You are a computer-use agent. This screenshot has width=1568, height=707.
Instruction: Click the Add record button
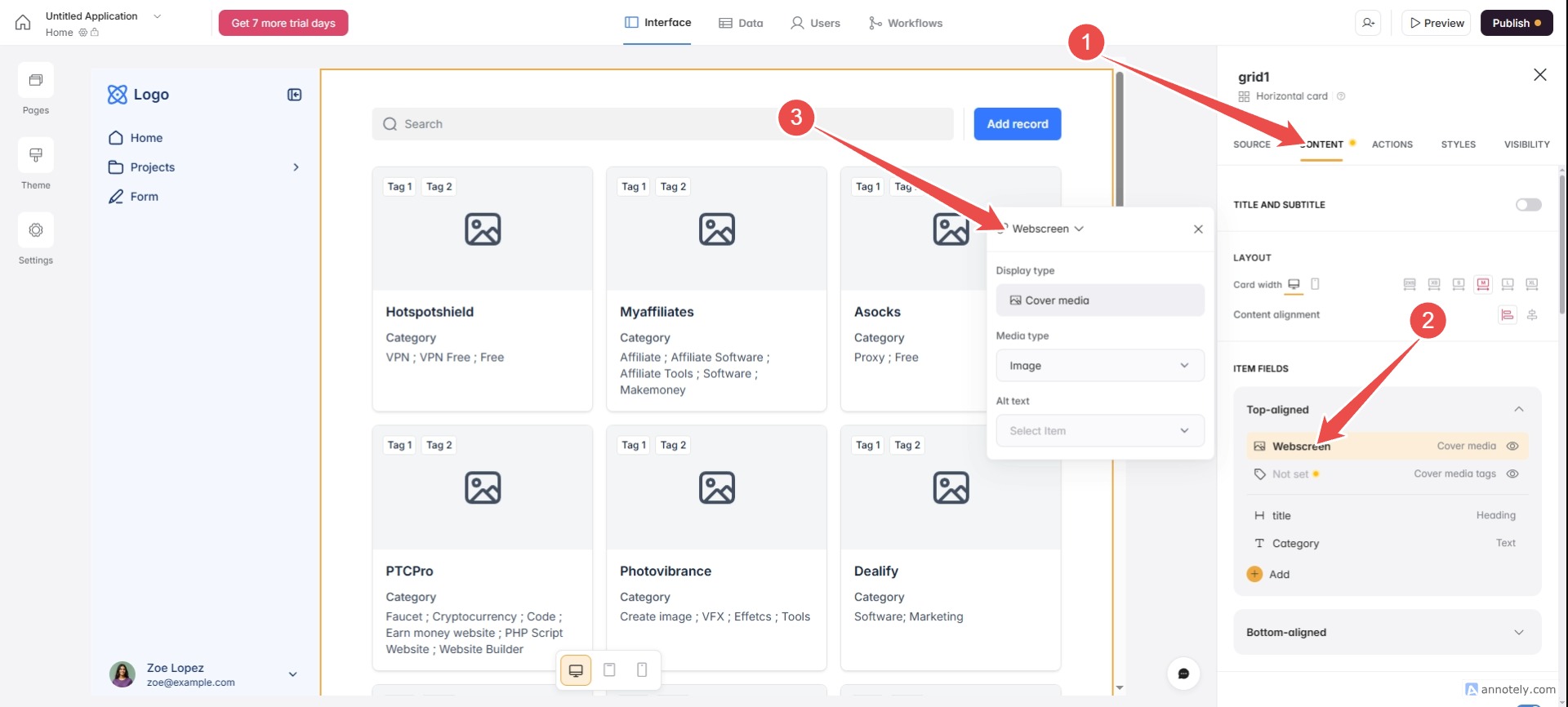point(1017,124)
